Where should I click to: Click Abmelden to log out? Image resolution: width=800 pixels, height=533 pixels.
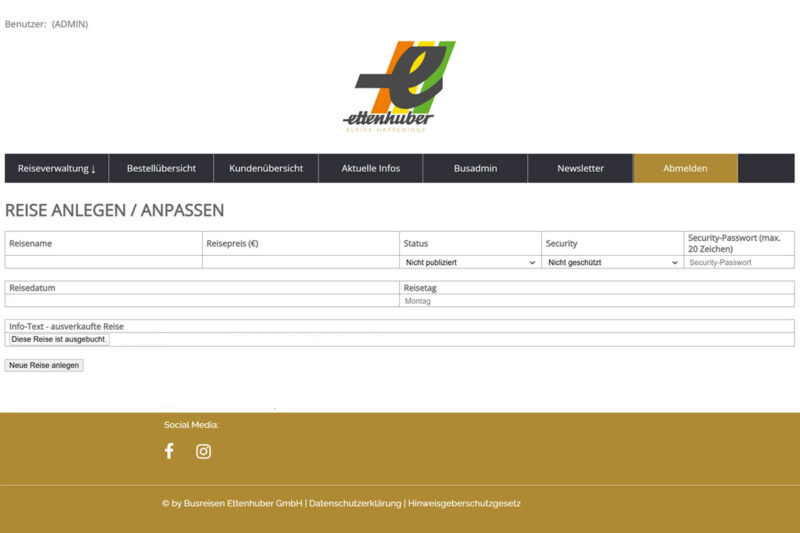coord(685,168)
